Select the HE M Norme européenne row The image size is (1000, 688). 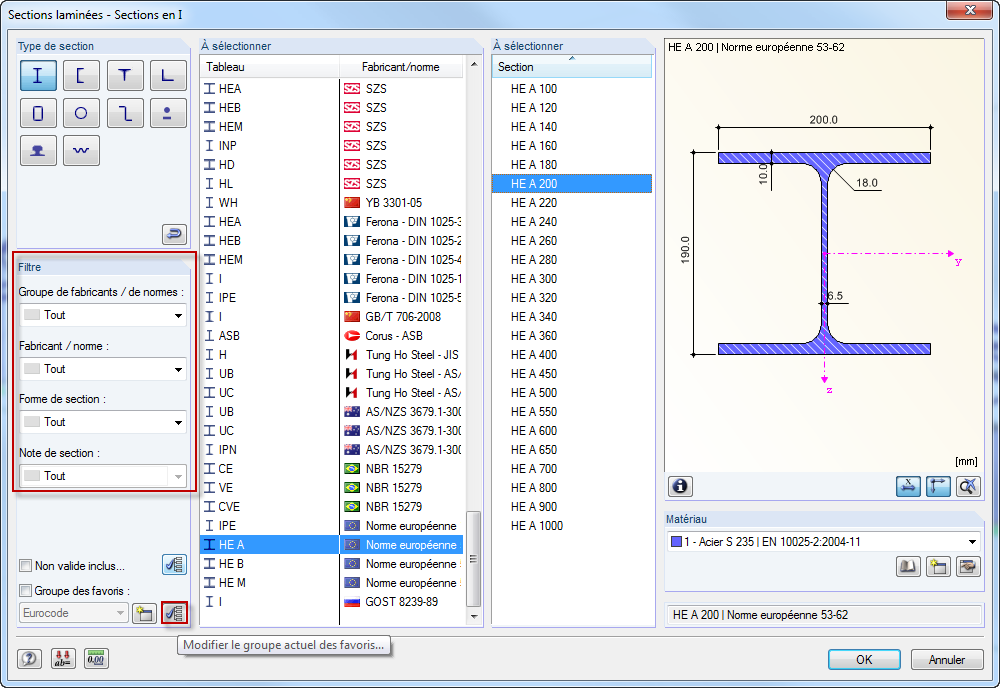coord(332,583)
